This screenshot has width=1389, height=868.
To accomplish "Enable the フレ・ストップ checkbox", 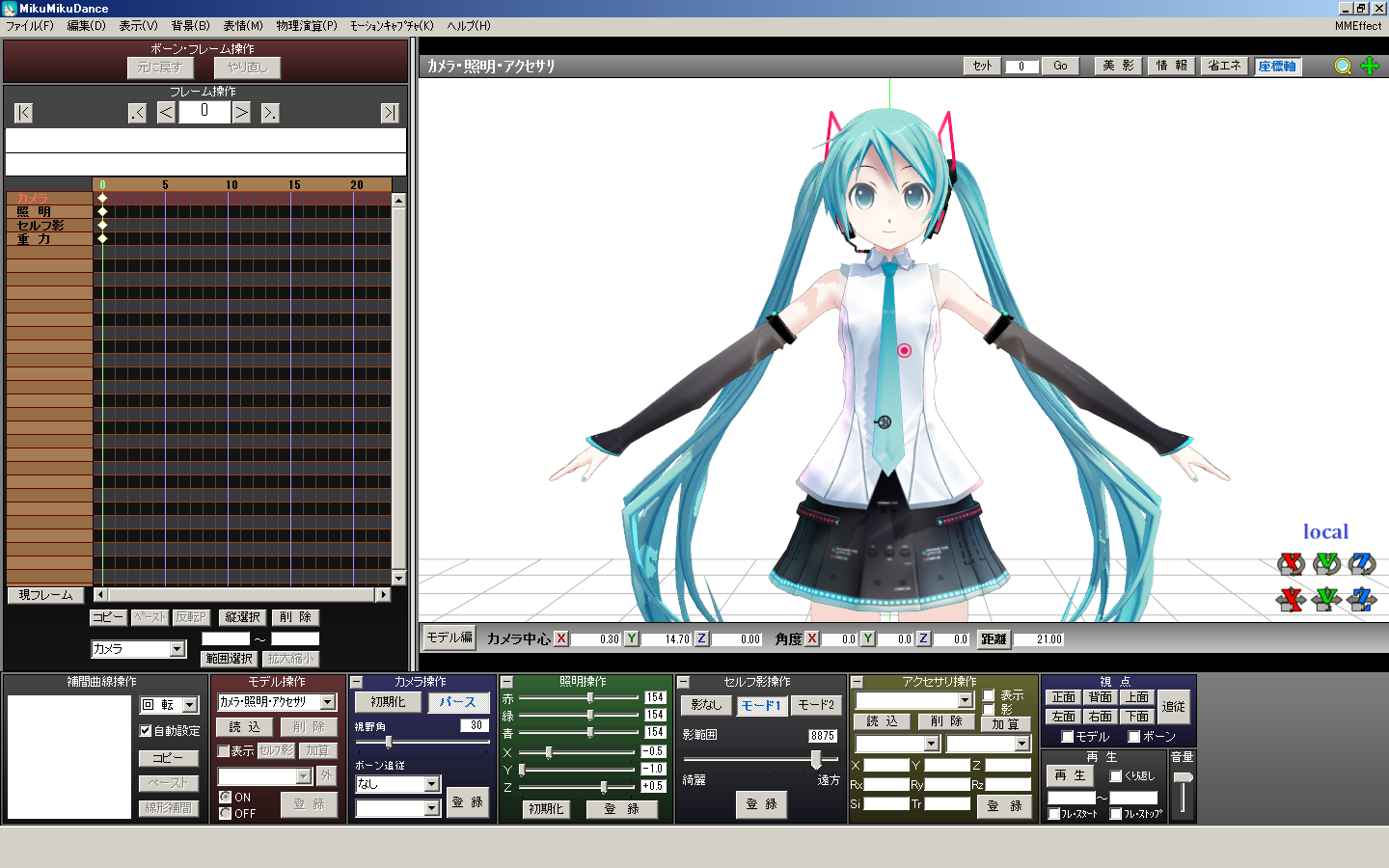I will [x=1116, y=814].
